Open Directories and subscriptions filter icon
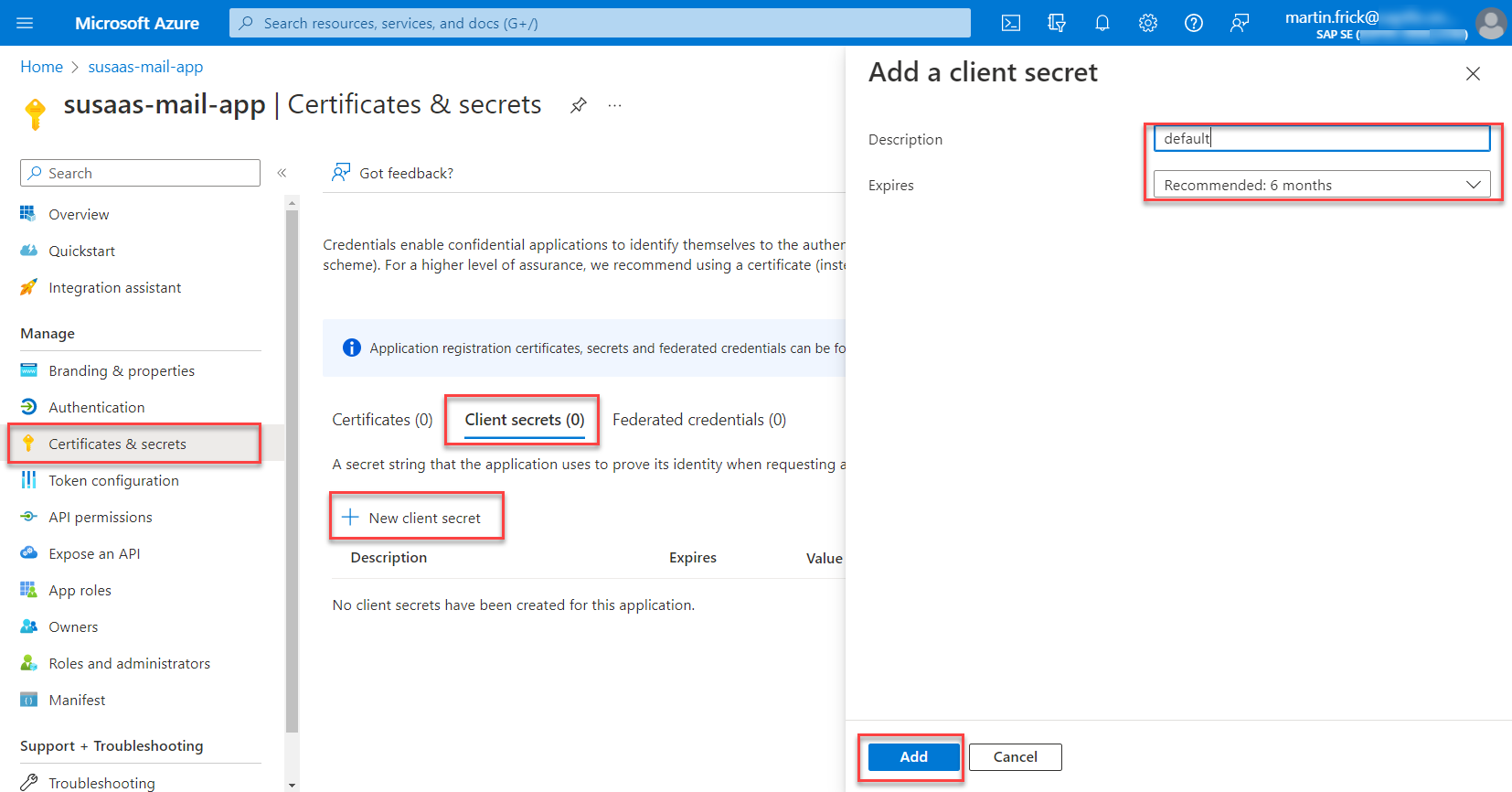The width and height of the screenshot is (1512, 792). 1057,23
